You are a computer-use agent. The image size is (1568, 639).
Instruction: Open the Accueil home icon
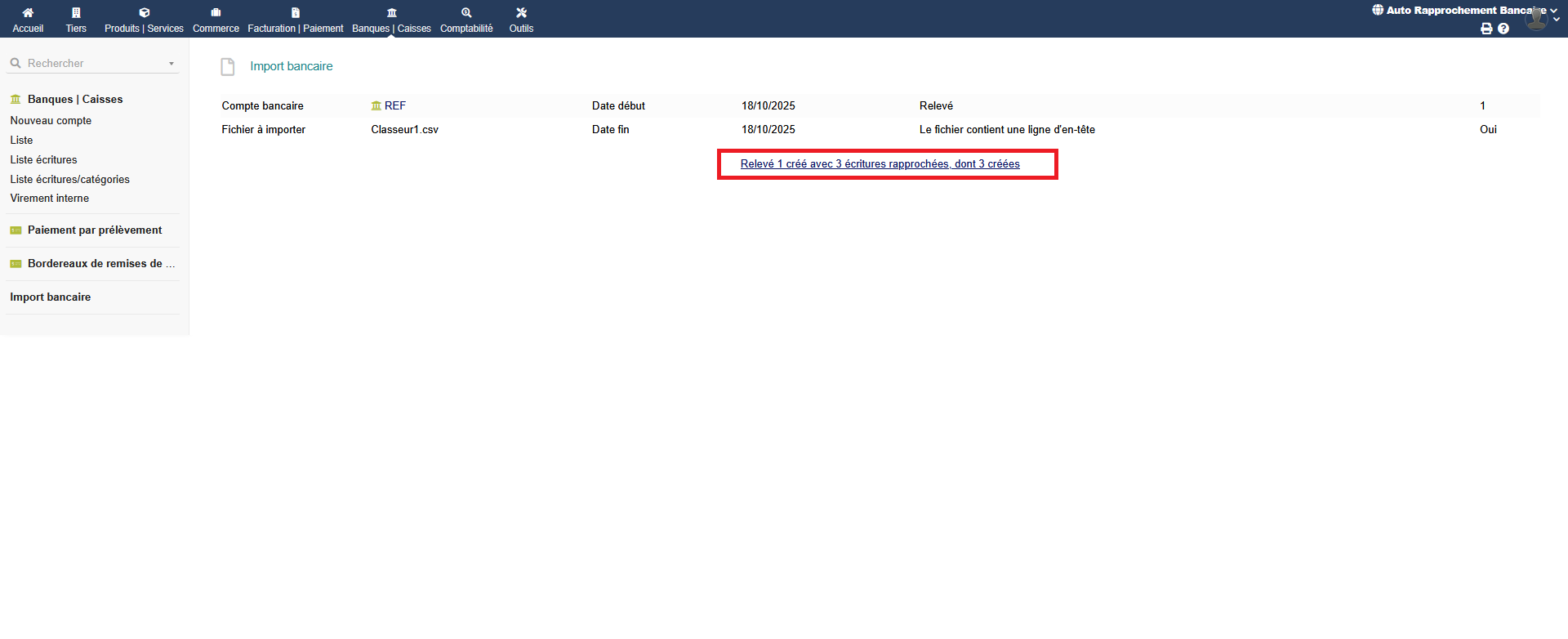pyautogui.click(x=28, y=13)
